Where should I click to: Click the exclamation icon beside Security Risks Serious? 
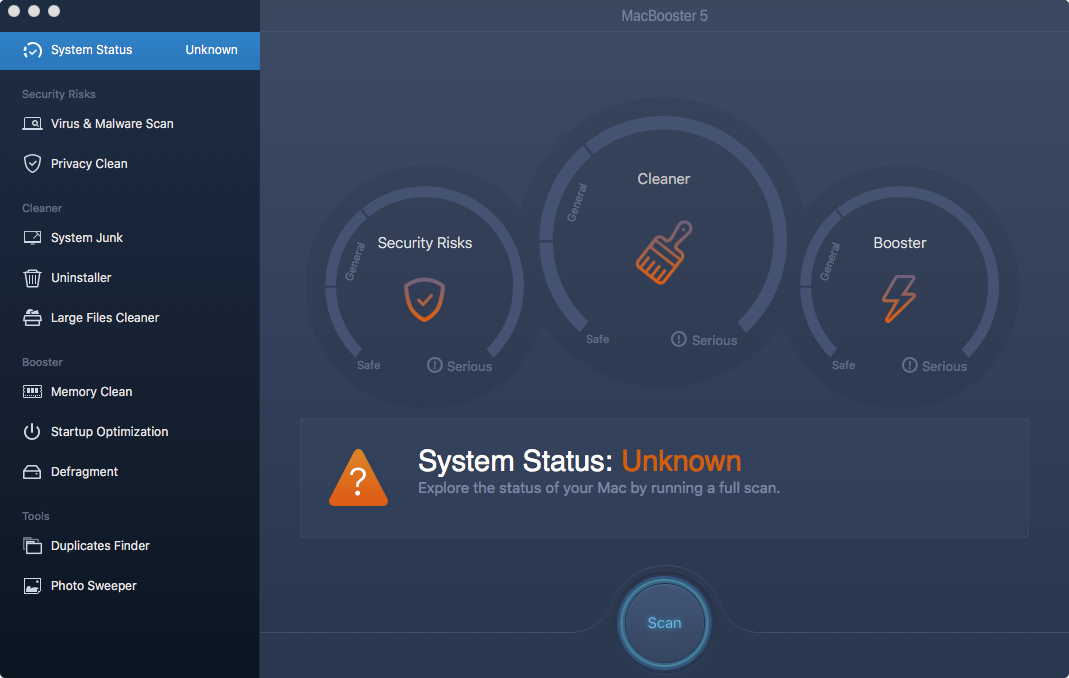click(x=434, y=365)
